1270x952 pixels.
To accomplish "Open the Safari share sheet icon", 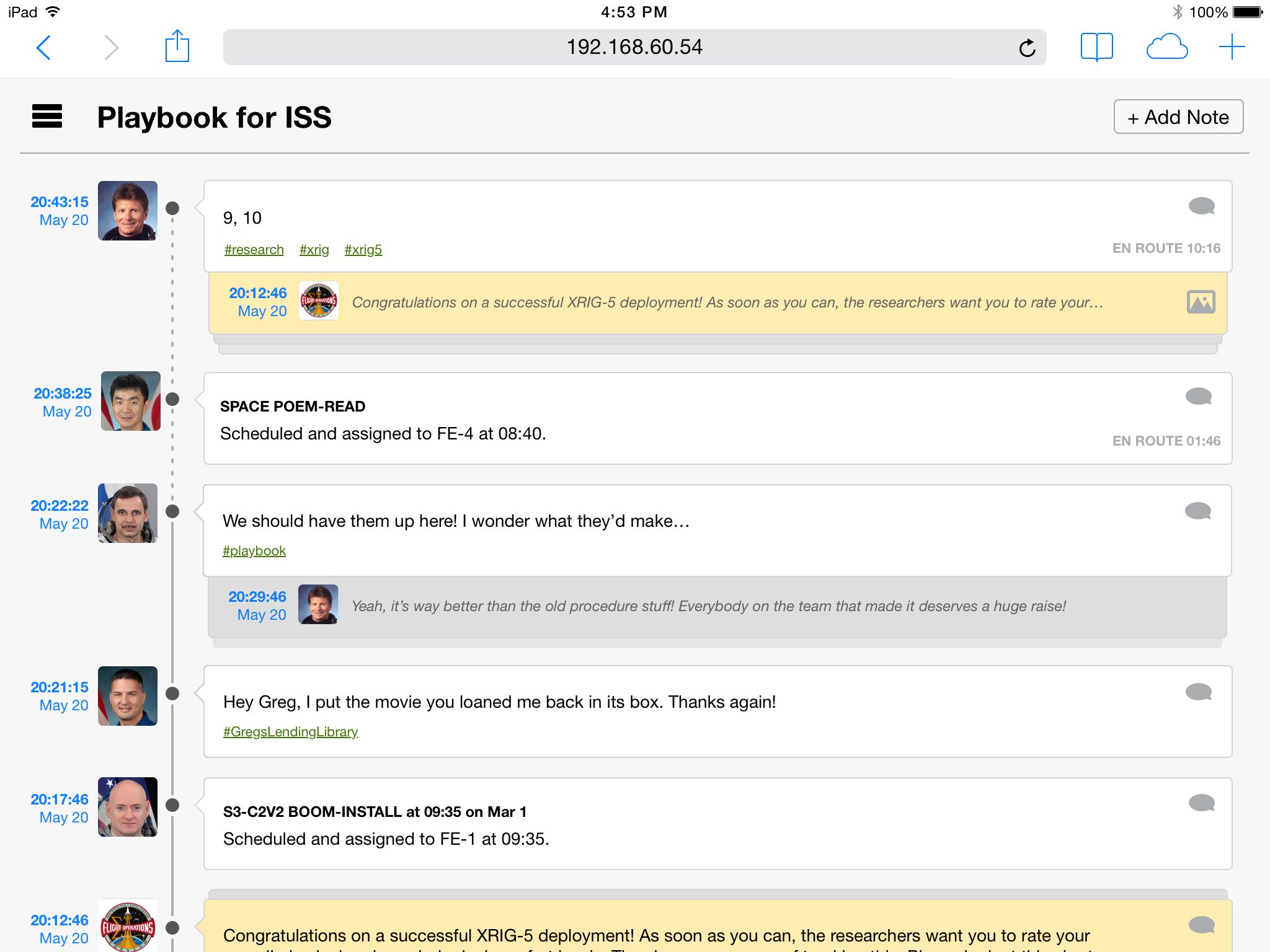I will click(x=177, y=46).
